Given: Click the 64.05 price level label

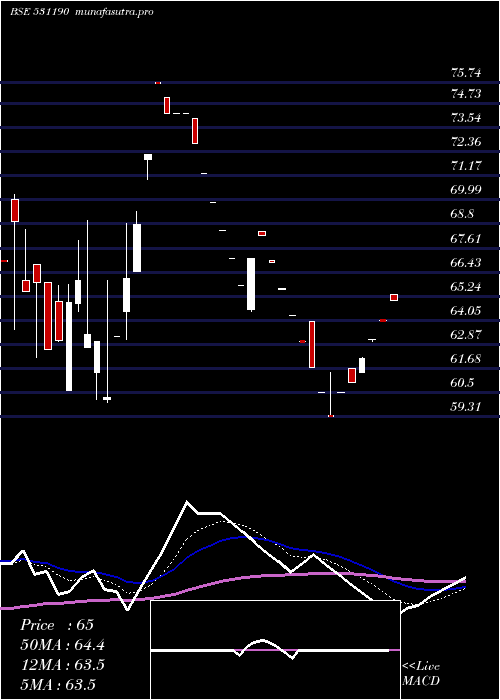Looking at the screenshot, I should [x=466, y=311].
